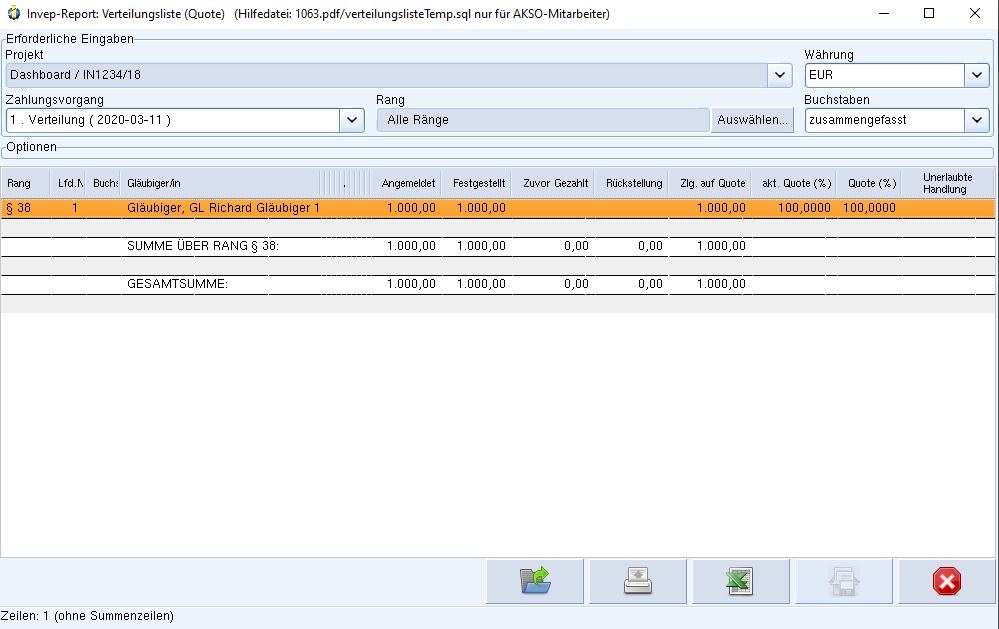
Task: Click the printer icon button
Action: pos(638,581)
